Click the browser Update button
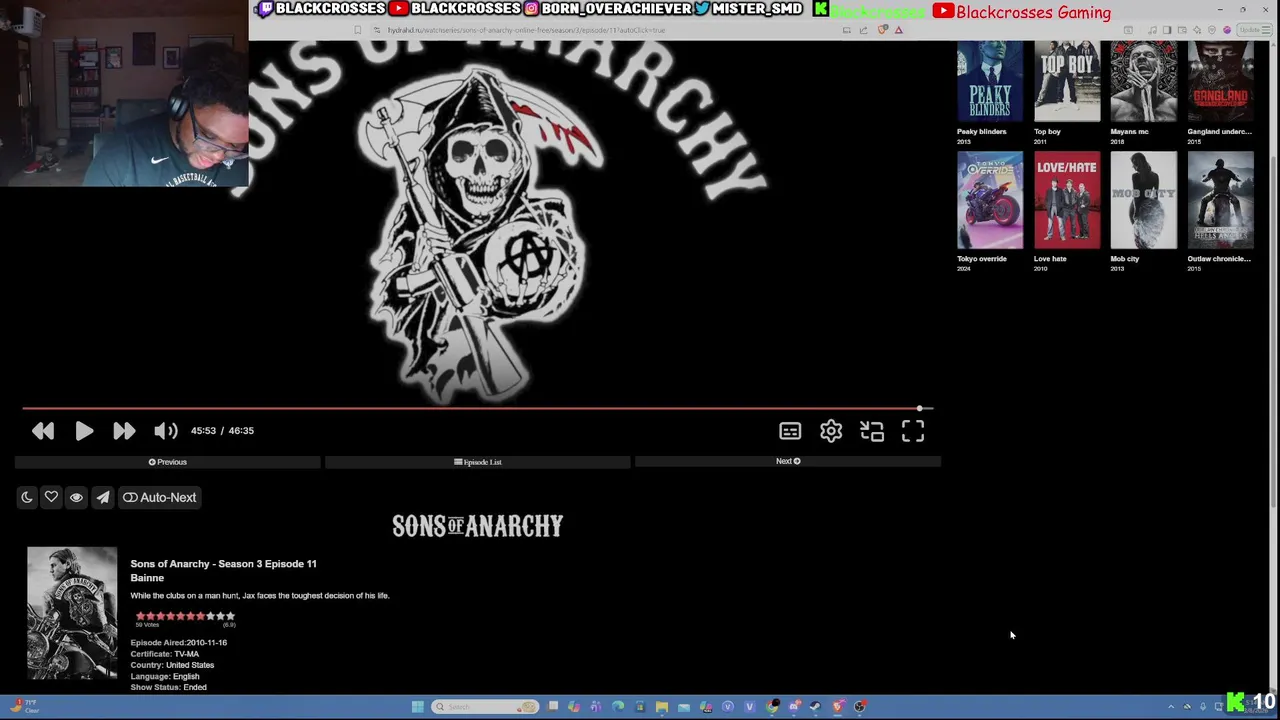 point(1254,30)
